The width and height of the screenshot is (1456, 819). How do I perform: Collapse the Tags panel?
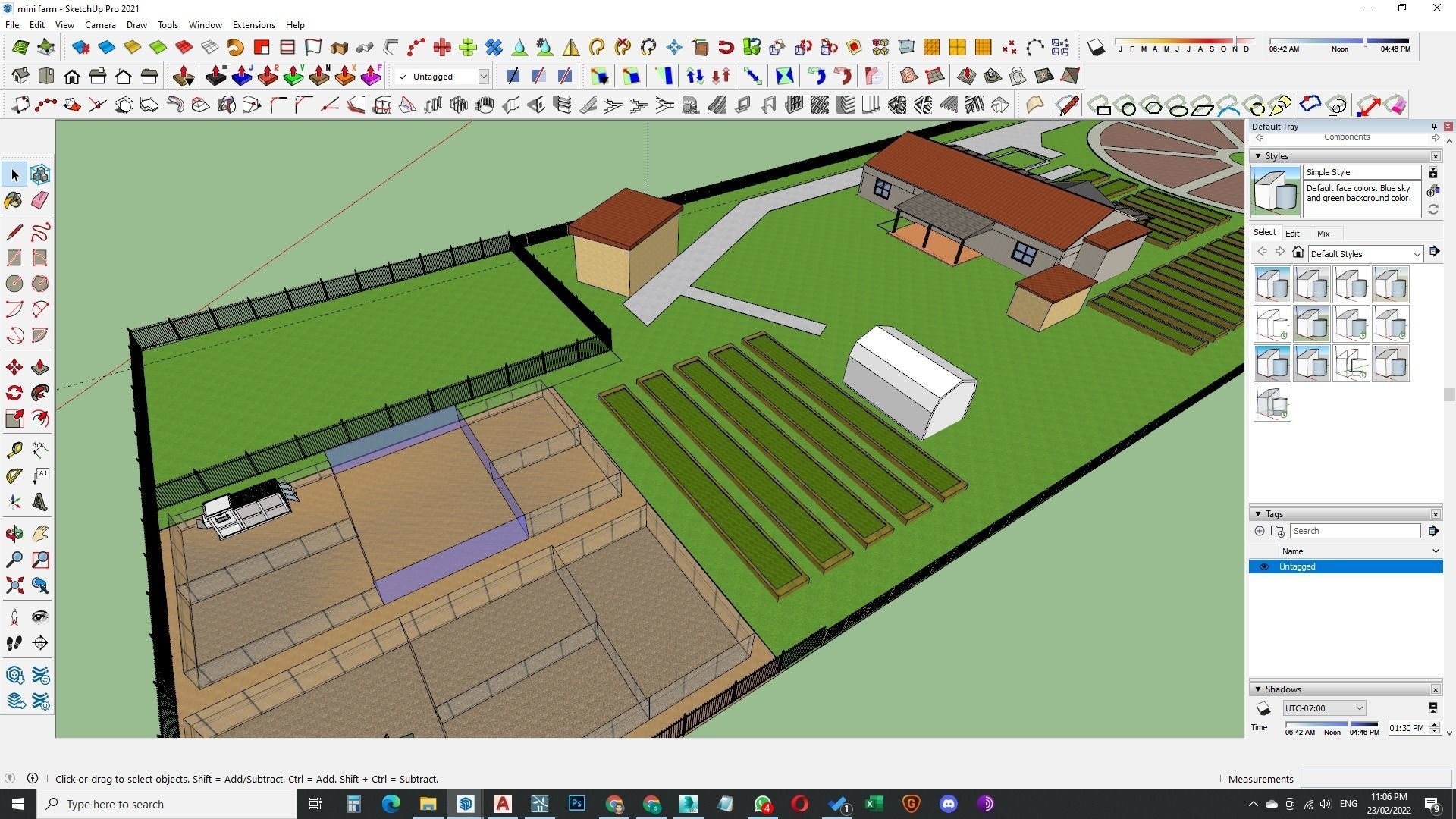(1259, 513)
